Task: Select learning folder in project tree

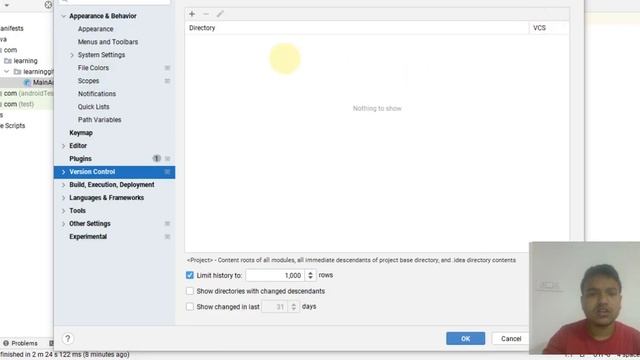Action: coord(25,61)
